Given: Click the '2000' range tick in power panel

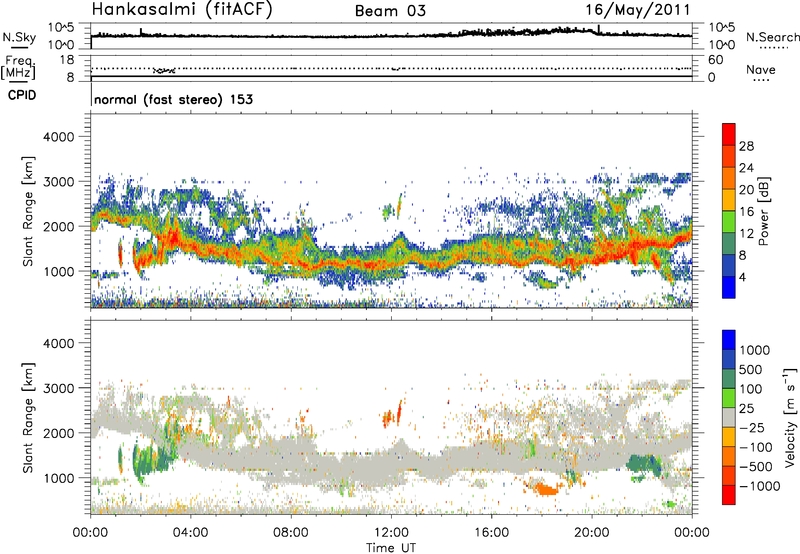Looking at the screenshot, I should [58, 226].
